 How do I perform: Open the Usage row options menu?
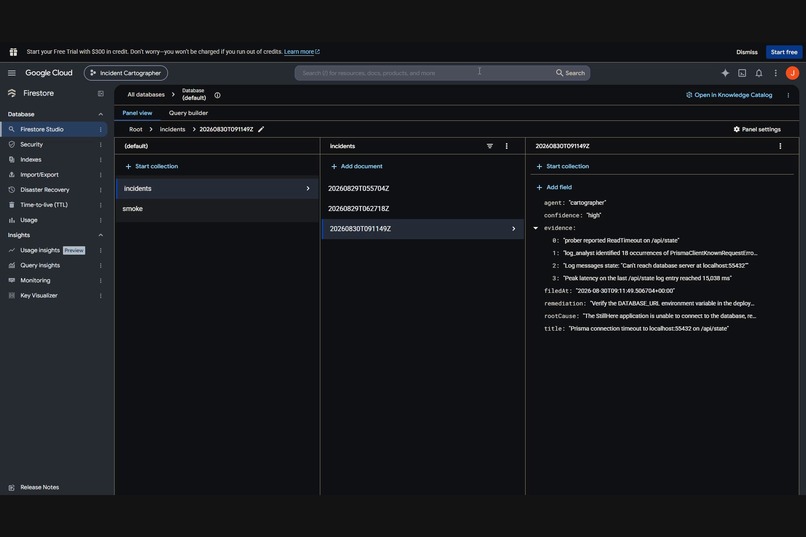101,220
